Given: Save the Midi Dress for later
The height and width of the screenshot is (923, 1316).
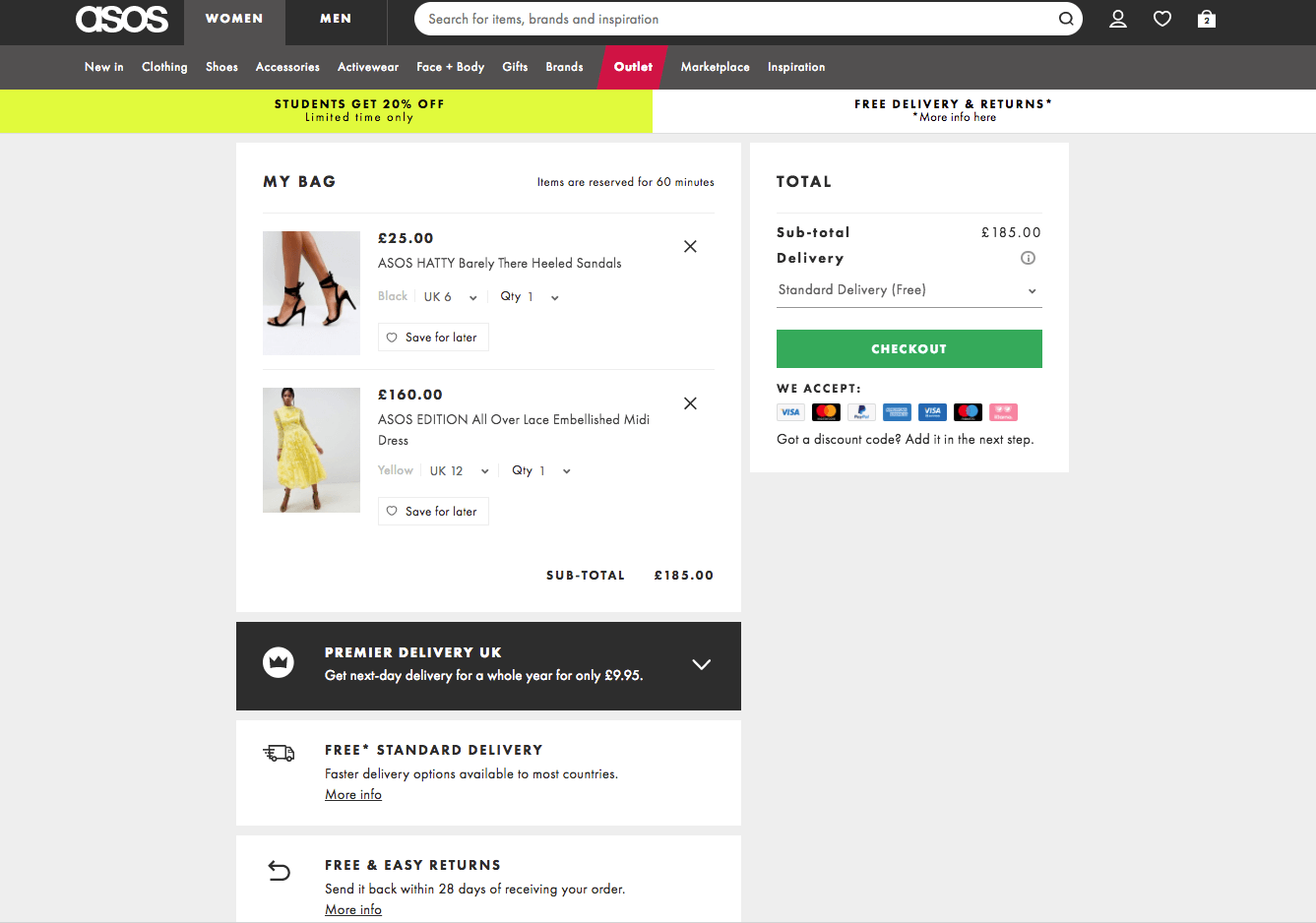Looking at the screenshot, I should [x=433, y=512].
